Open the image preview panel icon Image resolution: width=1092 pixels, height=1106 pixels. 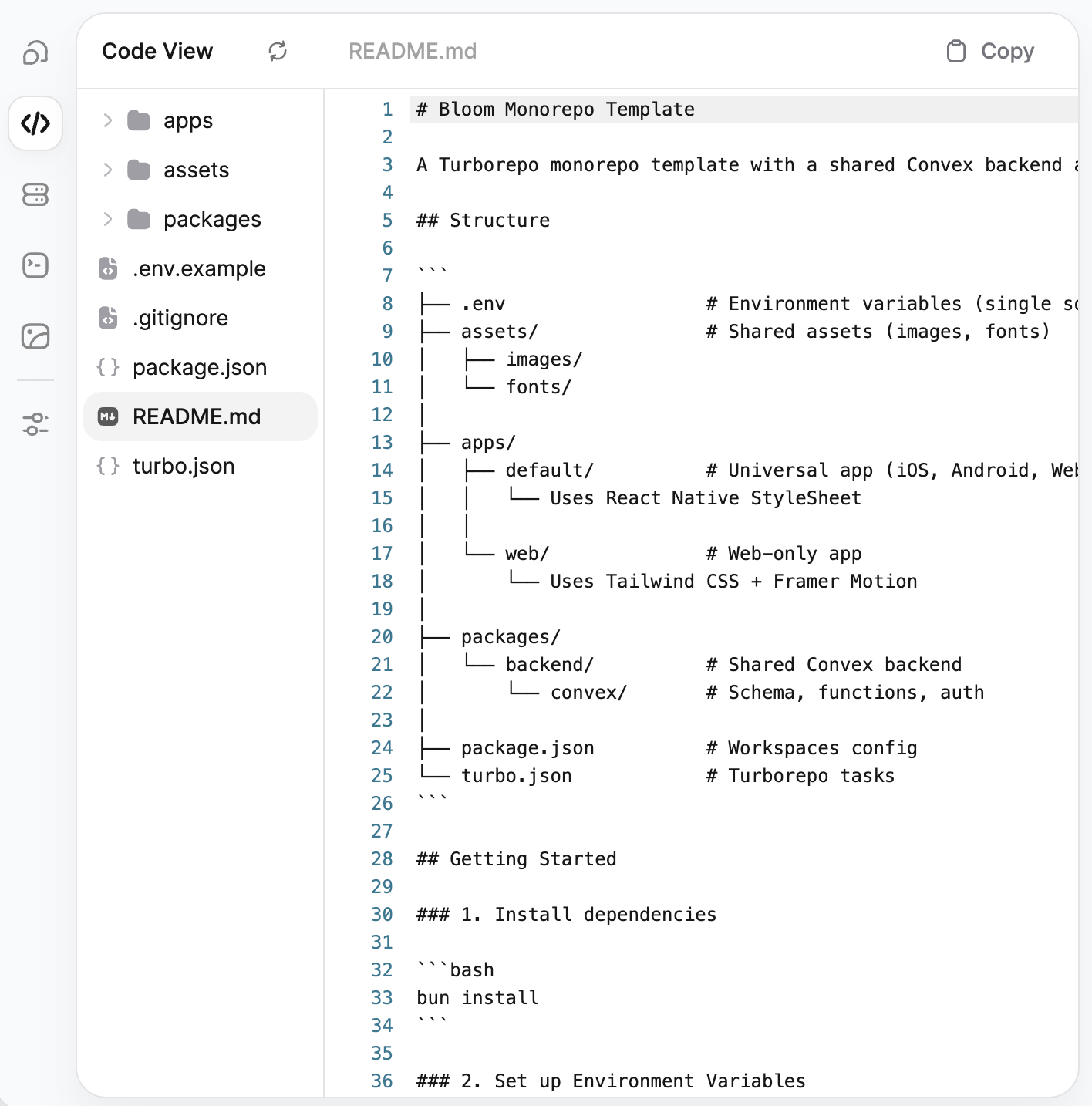tap(35, 336)
